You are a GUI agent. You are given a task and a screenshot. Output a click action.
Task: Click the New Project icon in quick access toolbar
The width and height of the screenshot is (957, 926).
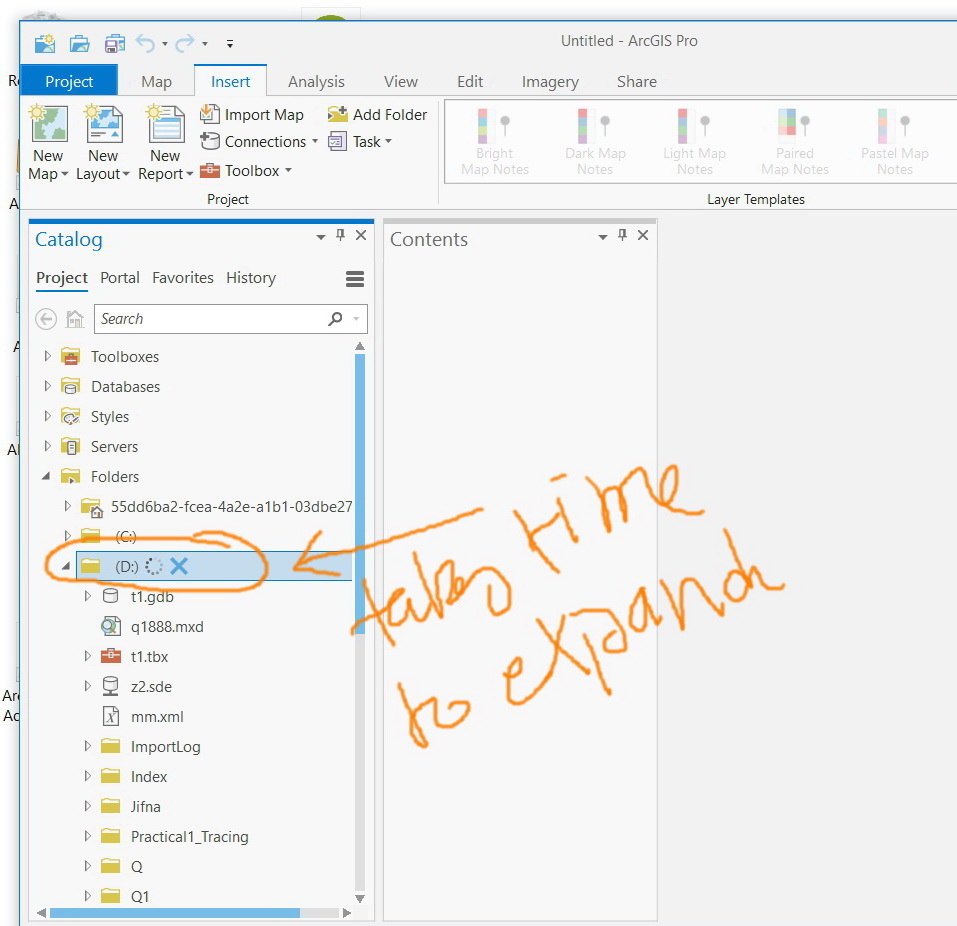[45, 44]
